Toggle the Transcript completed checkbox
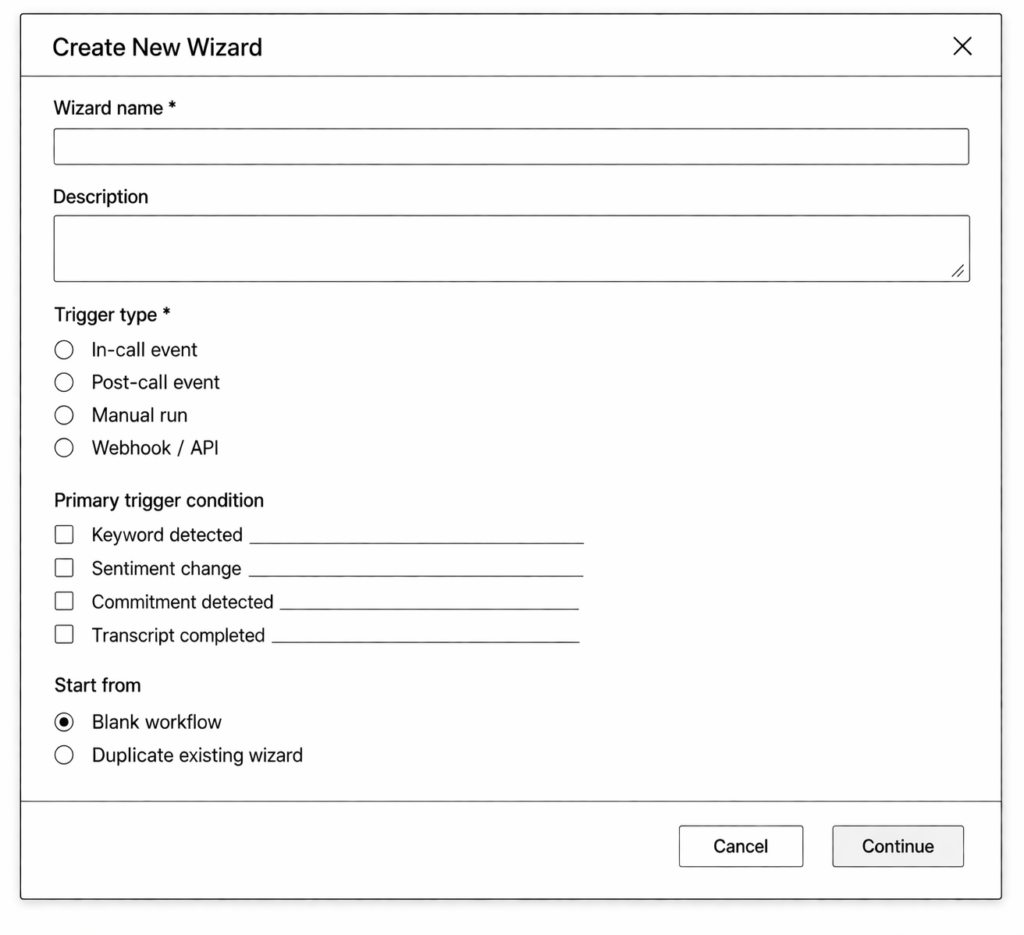1024x935 pixels. (64, 635)
